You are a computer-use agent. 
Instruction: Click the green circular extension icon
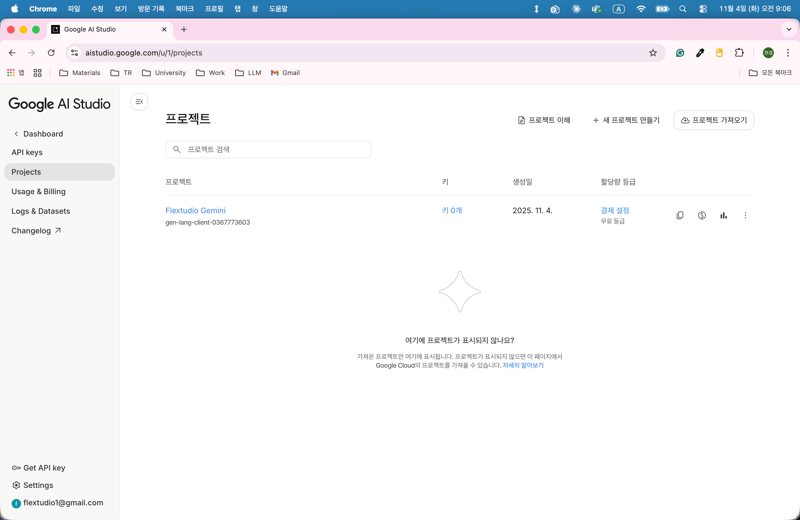click(x=680, y=53)
